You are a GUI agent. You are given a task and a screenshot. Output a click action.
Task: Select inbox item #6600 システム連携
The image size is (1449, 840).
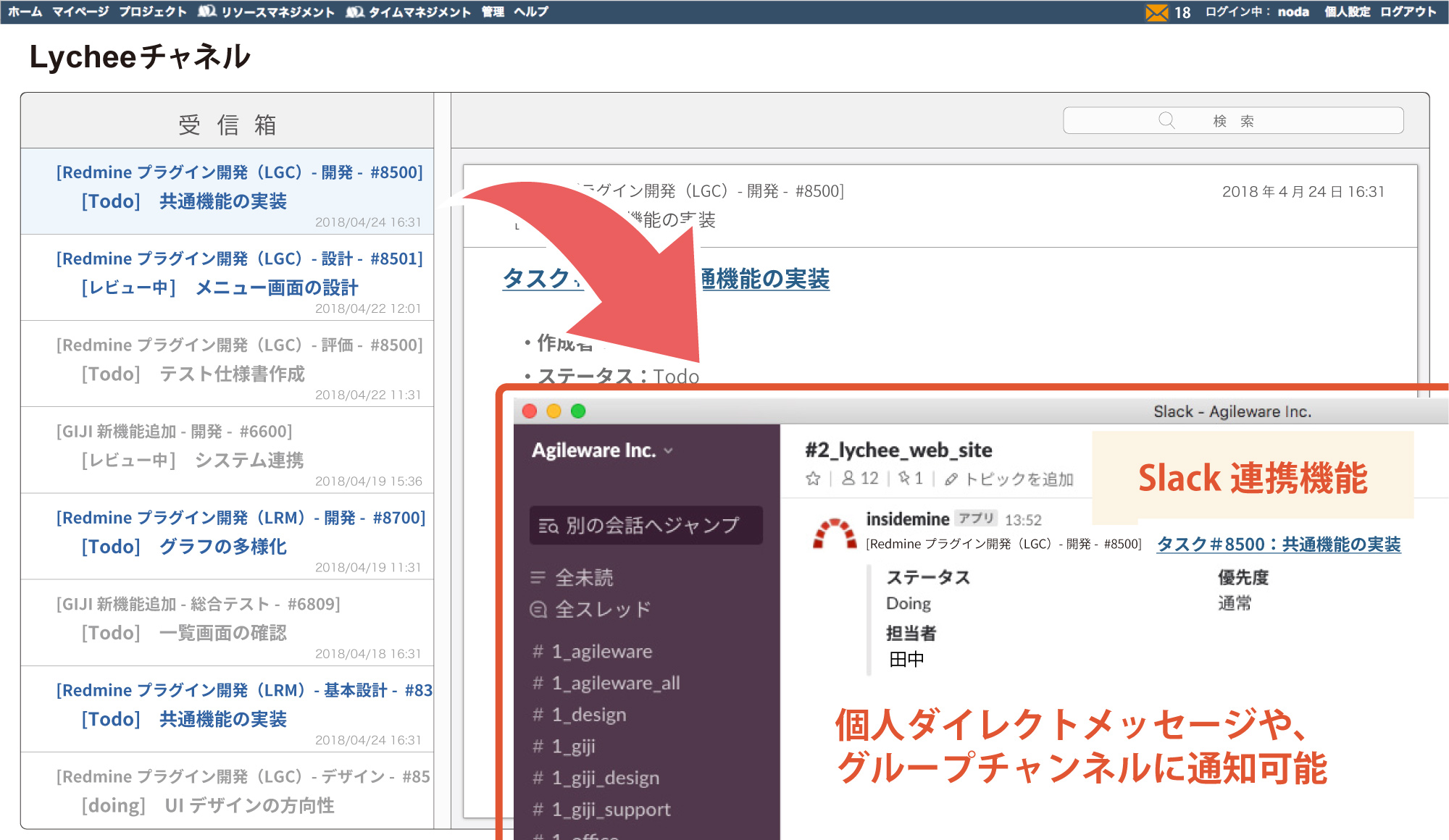(x=227, y=450)
